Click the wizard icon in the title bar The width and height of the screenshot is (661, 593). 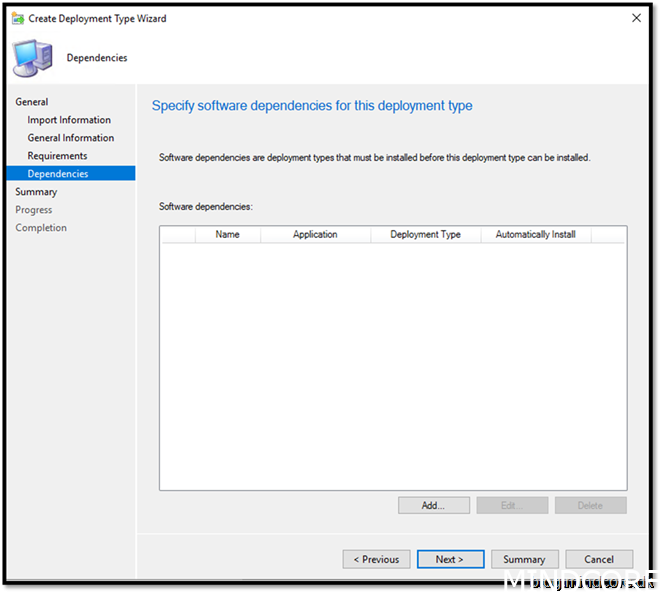(17, 18)
